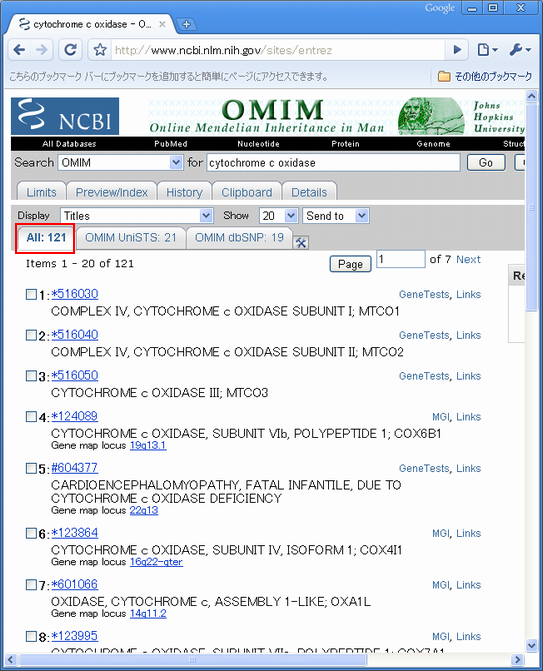Click the page number input field
This screenshot has width=543, height=671.
[x=401, y=259]
